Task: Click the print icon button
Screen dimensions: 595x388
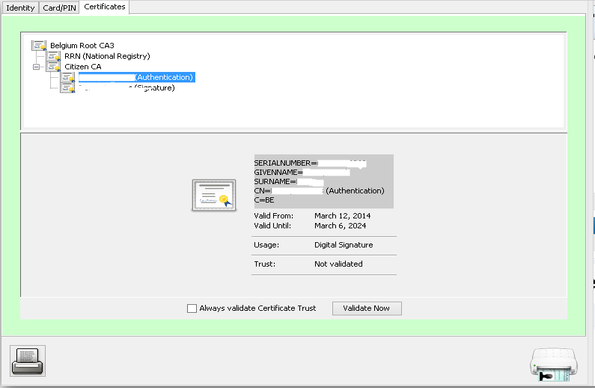Action: [x=28, y=361]
